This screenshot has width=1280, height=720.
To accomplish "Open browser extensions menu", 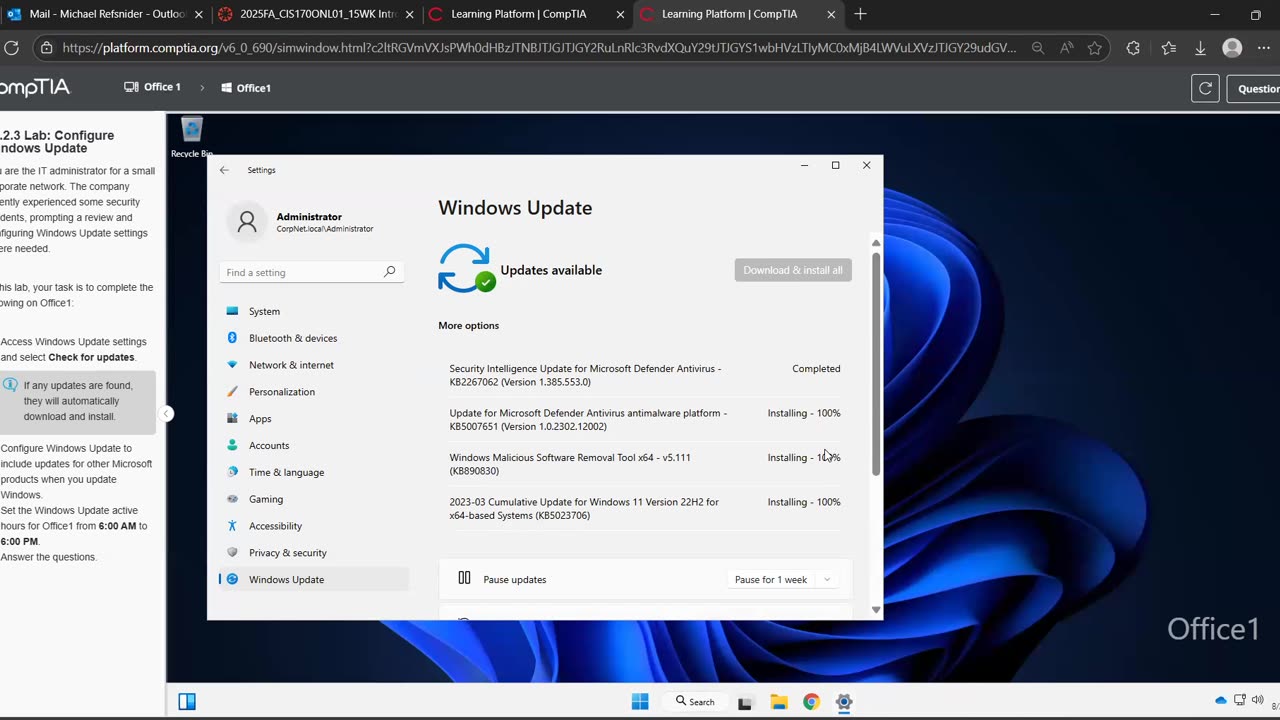I will point(1133,48).
